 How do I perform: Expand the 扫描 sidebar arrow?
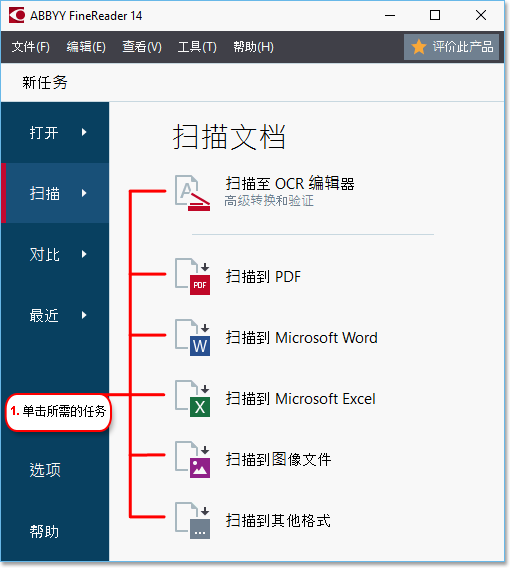[84, 193]
